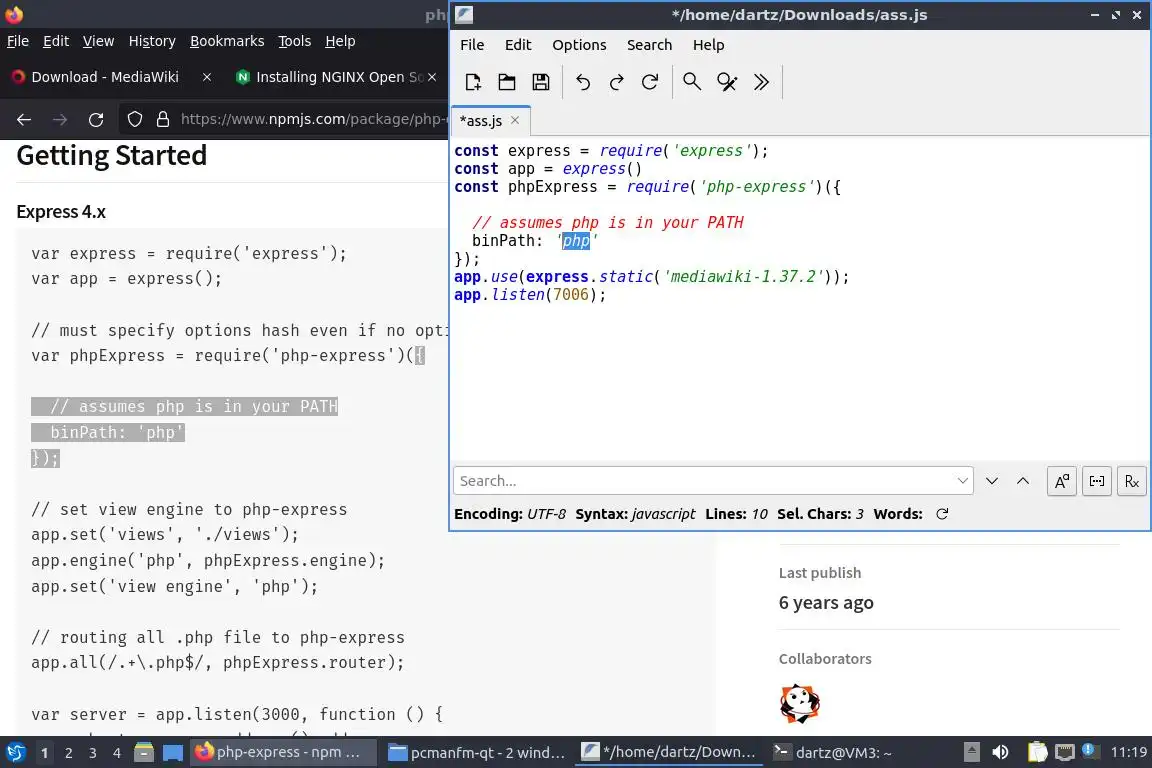Close the ass.js tab
This screenshot has height=768, width=1152.
515,120
